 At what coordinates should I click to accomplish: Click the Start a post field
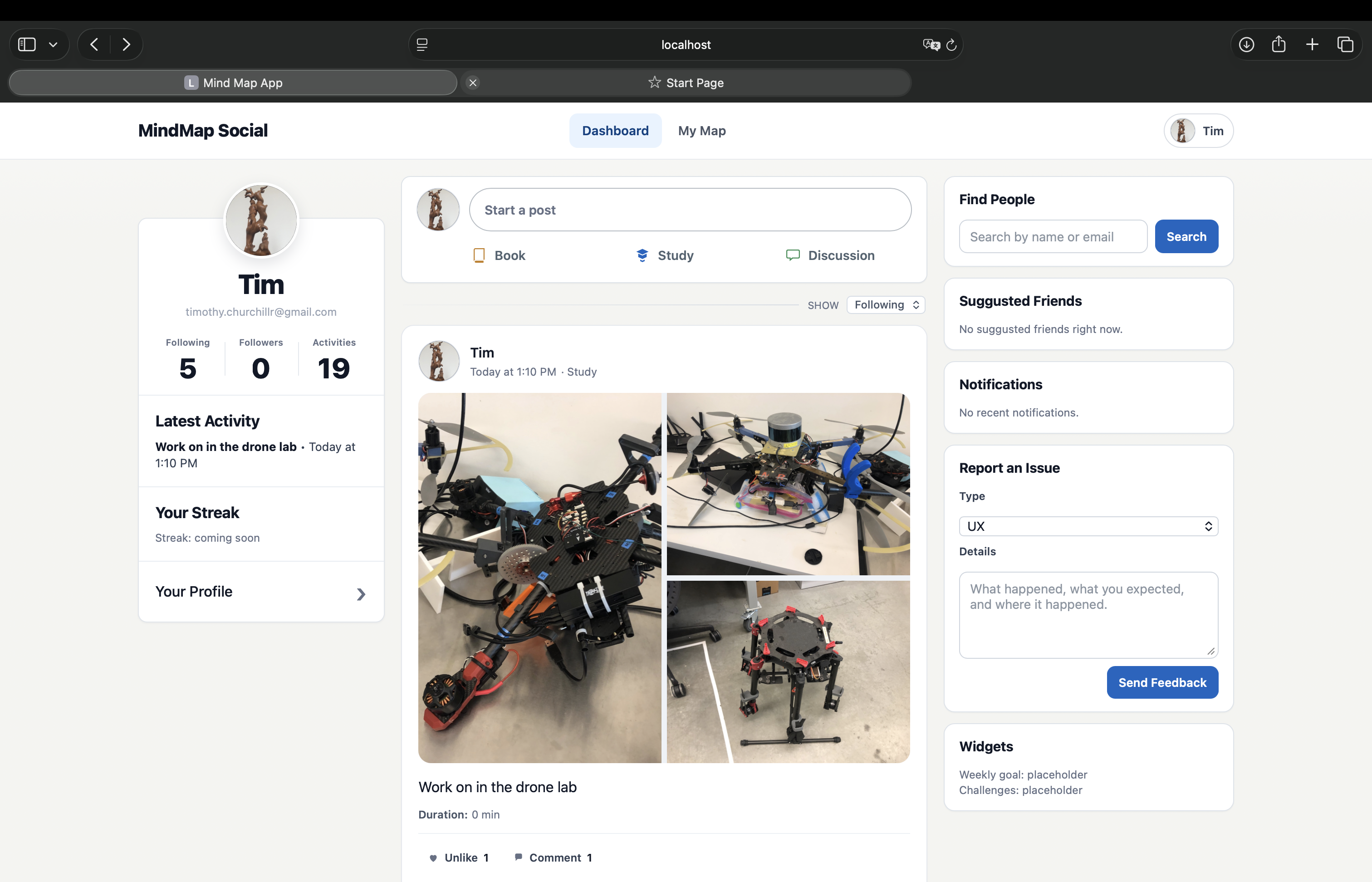point(690,210)
